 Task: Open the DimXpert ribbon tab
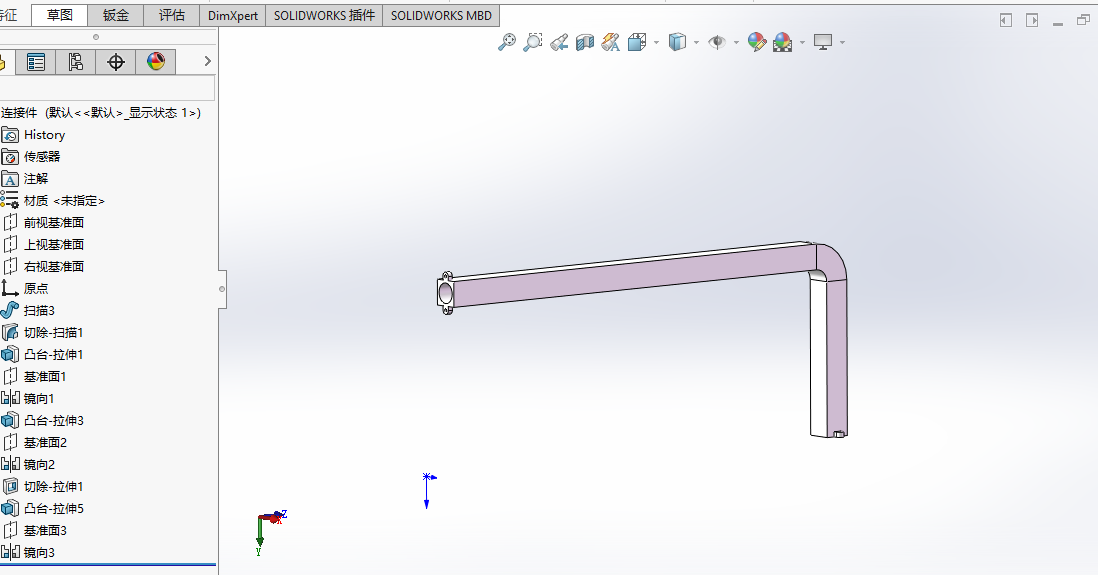pos(232,15)
